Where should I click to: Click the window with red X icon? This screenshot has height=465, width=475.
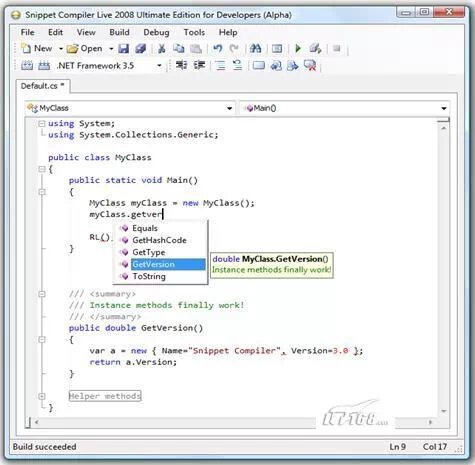[310, 65]
